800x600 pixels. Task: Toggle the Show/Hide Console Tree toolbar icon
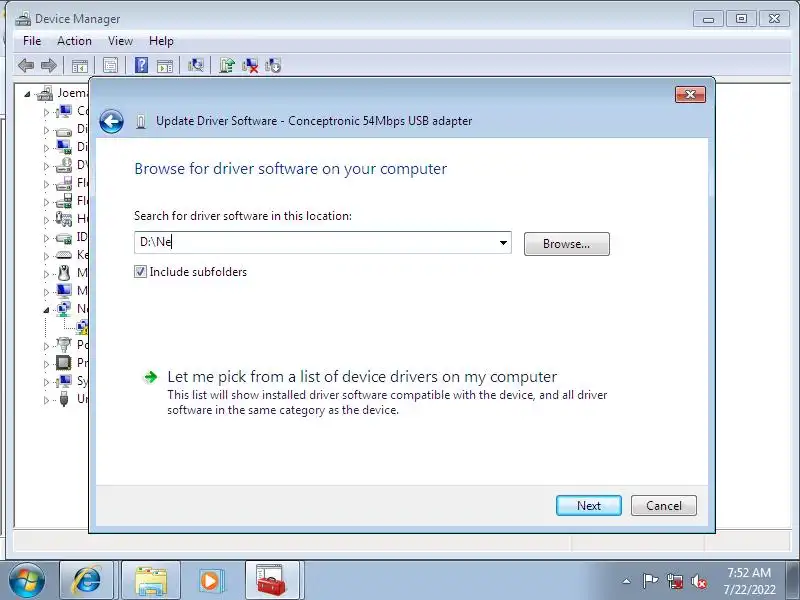point(80,66)
